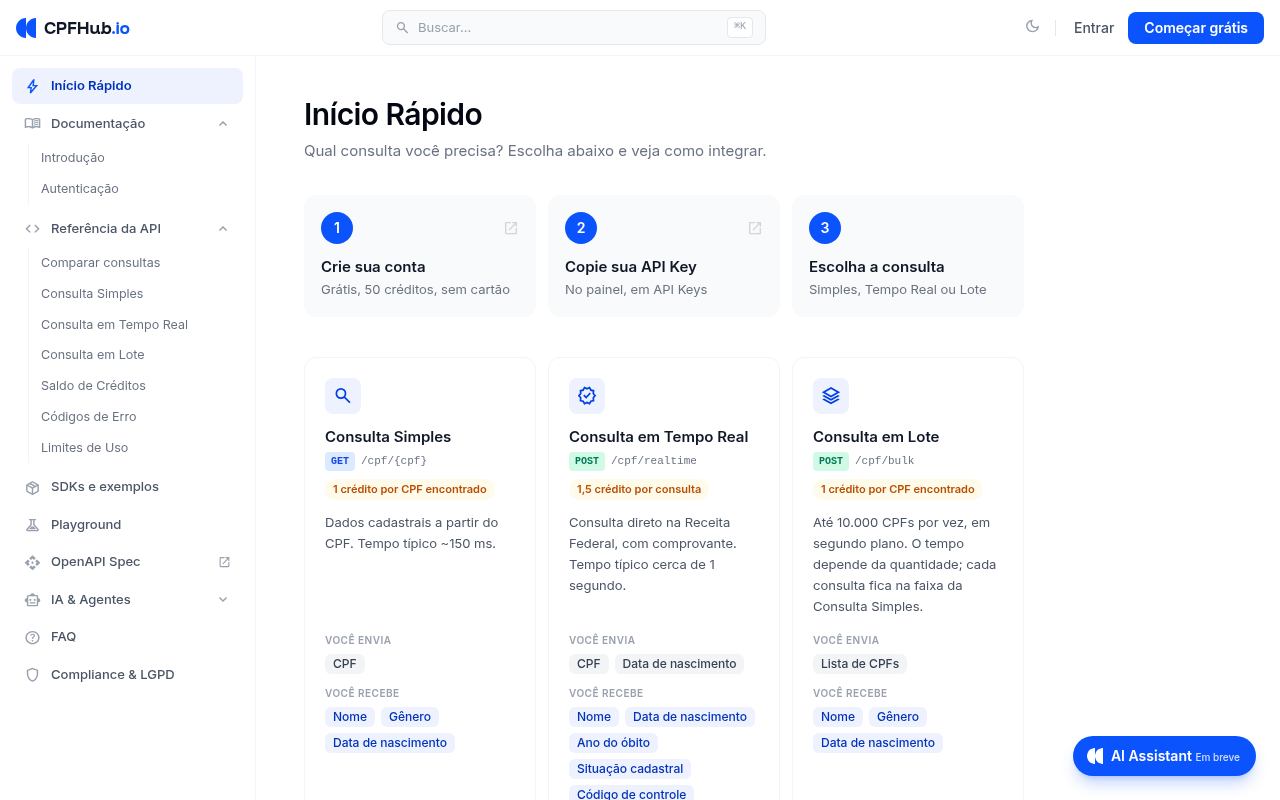Open Comparar consultas in the sidebar
Viewport: 1280px width, 800px height.
101,263
